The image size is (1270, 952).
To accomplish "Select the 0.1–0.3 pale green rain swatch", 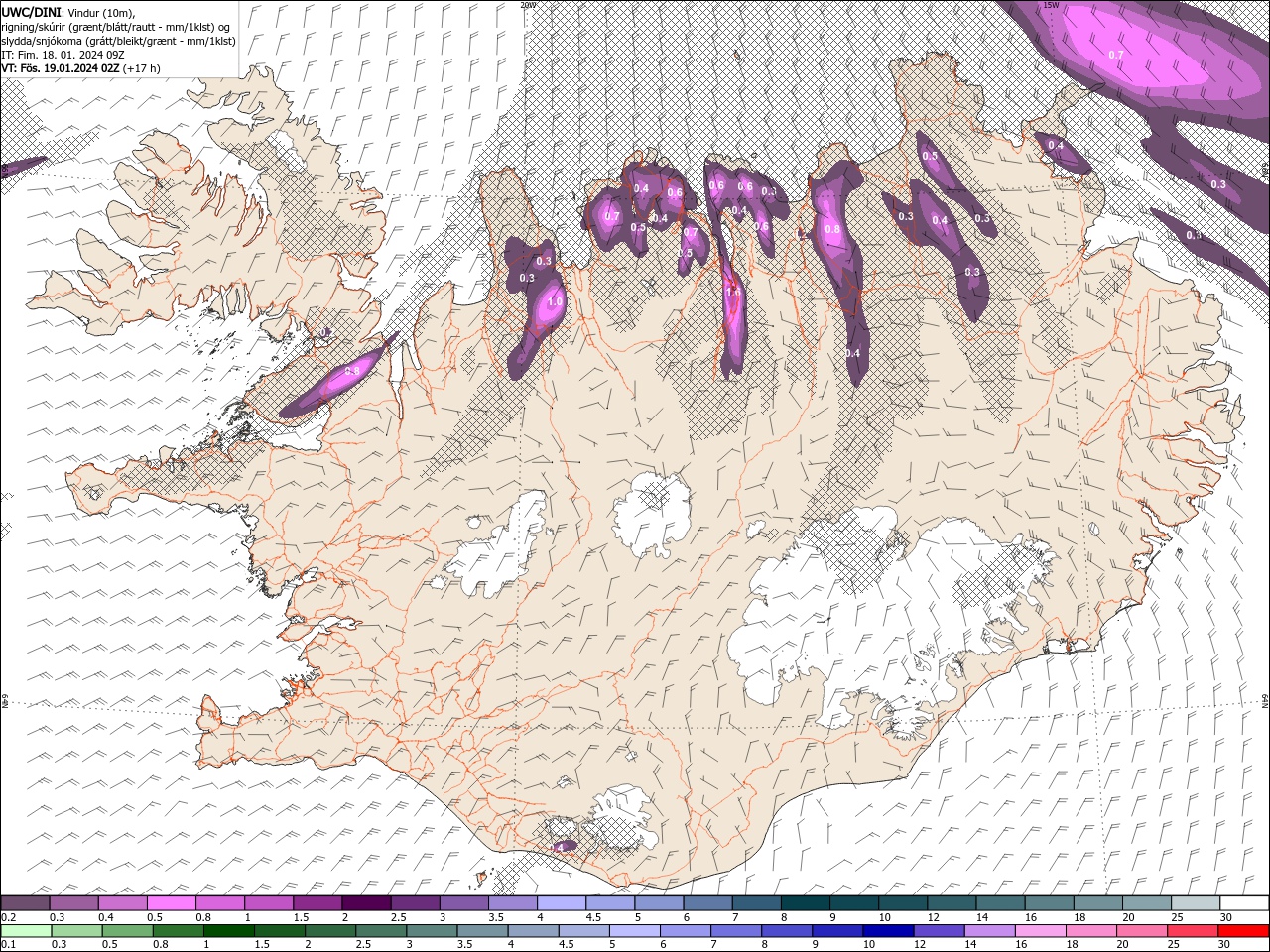I will pos(26,930).
